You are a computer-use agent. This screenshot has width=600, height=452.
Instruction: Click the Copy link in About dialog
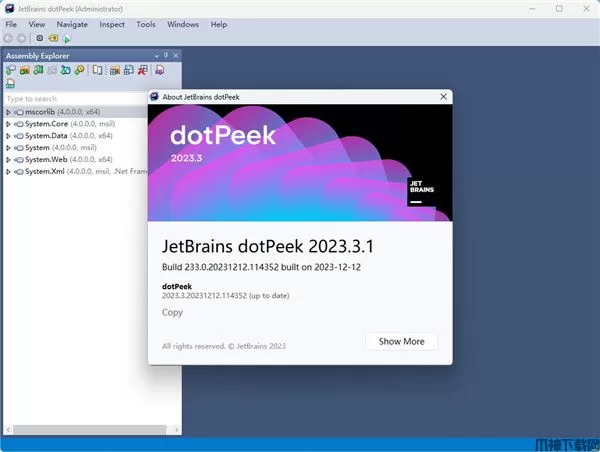click(x=172, y=312)
